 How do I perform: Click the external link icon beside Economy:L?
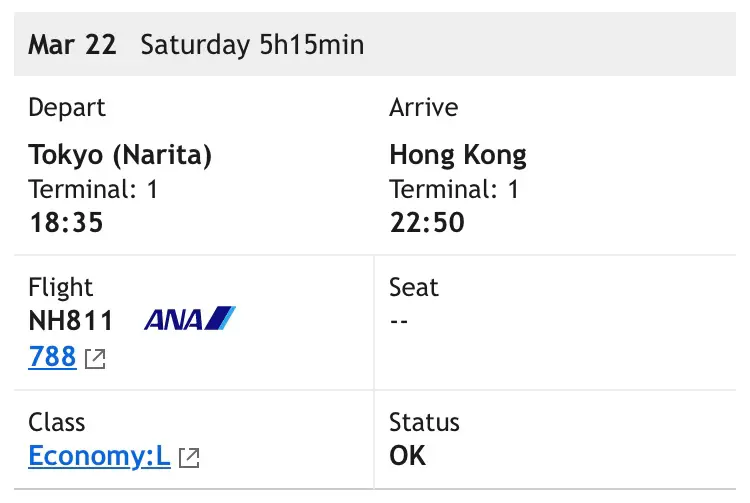point(189,458)
